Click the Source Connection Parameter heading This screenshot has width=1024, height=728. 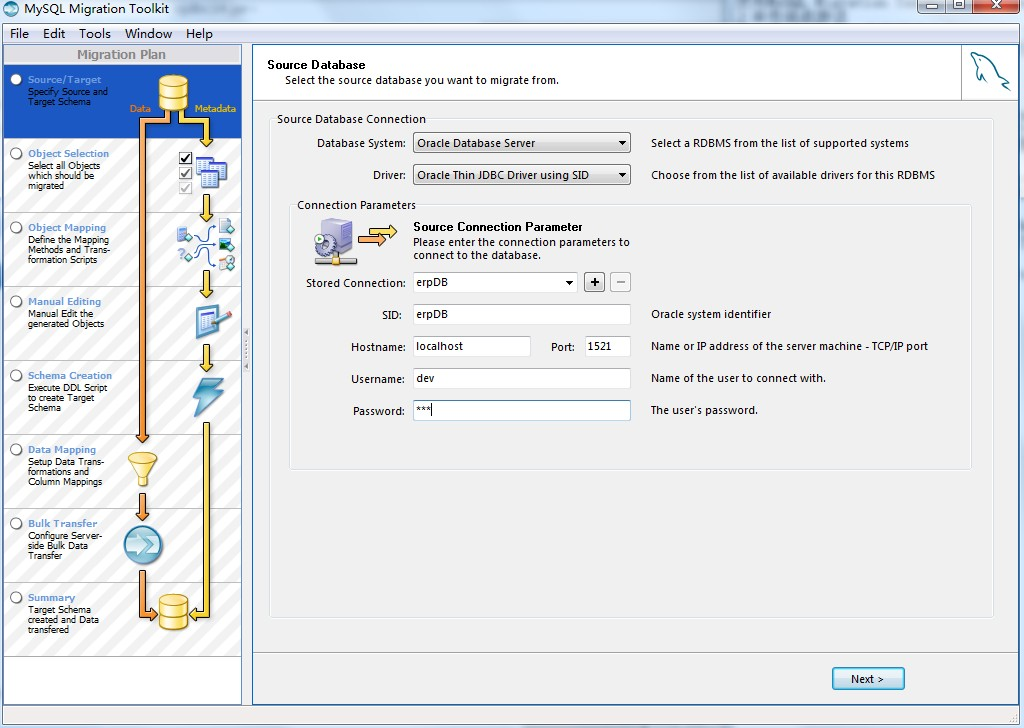(498, 227)
